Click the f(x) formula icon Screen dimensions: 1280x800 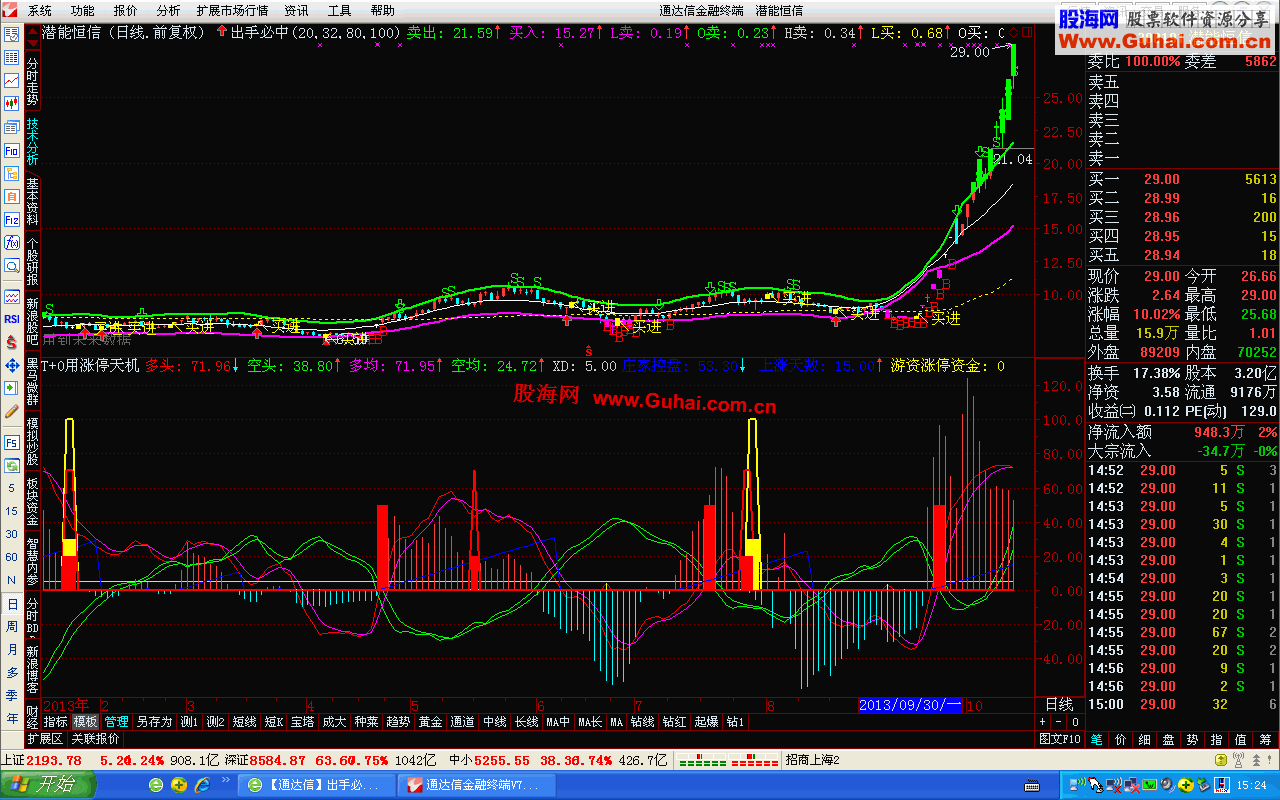point(12,242)
